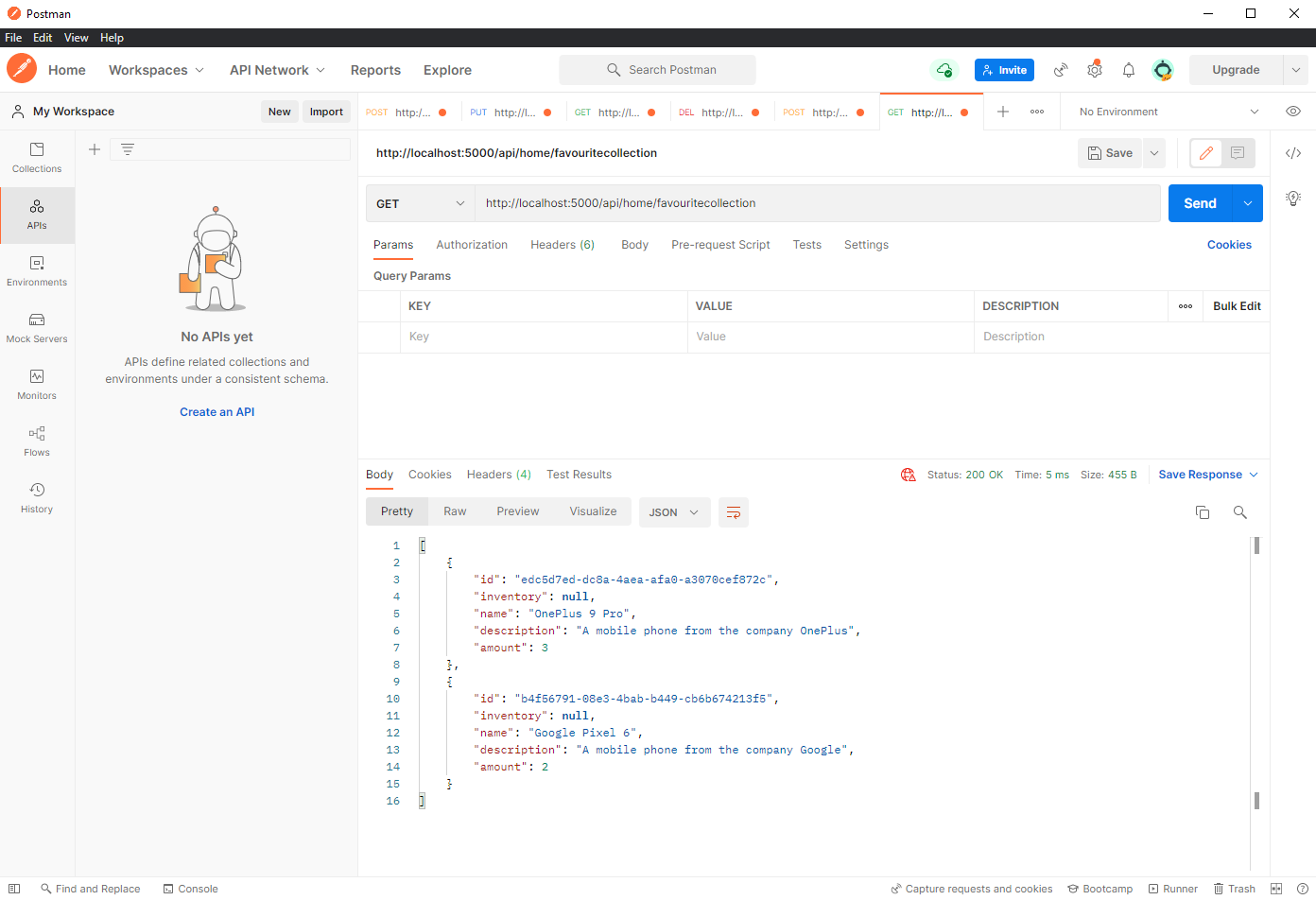Expand the Send button dropdown arrow
Image resolution: width=1316 pixels, height=900 pixels.
click(x=1248, y=203)
